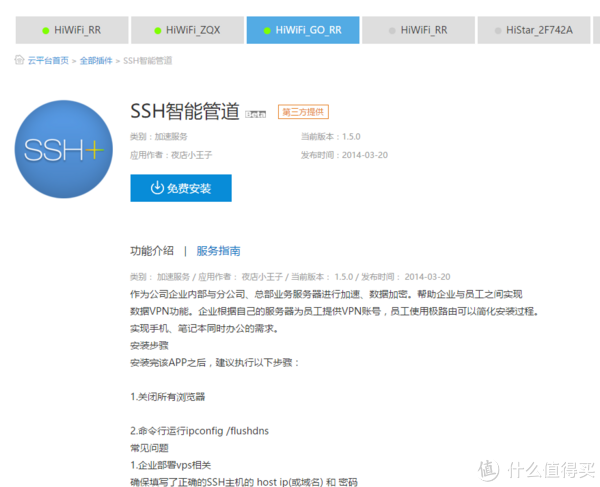Click the ipconfig /flushdns instruction line
This screenshot has height=487, width=600.
(x=199, y=431)
